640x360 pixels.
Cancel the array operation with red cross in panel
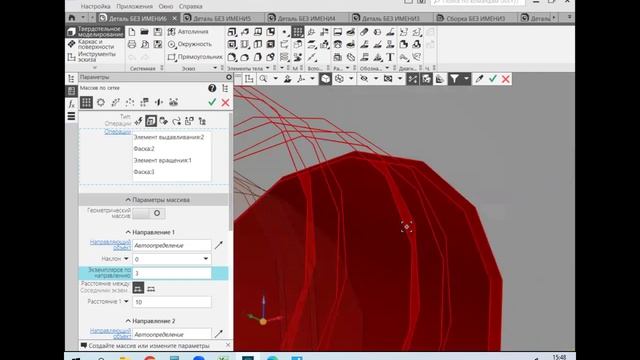click(225, 103)
